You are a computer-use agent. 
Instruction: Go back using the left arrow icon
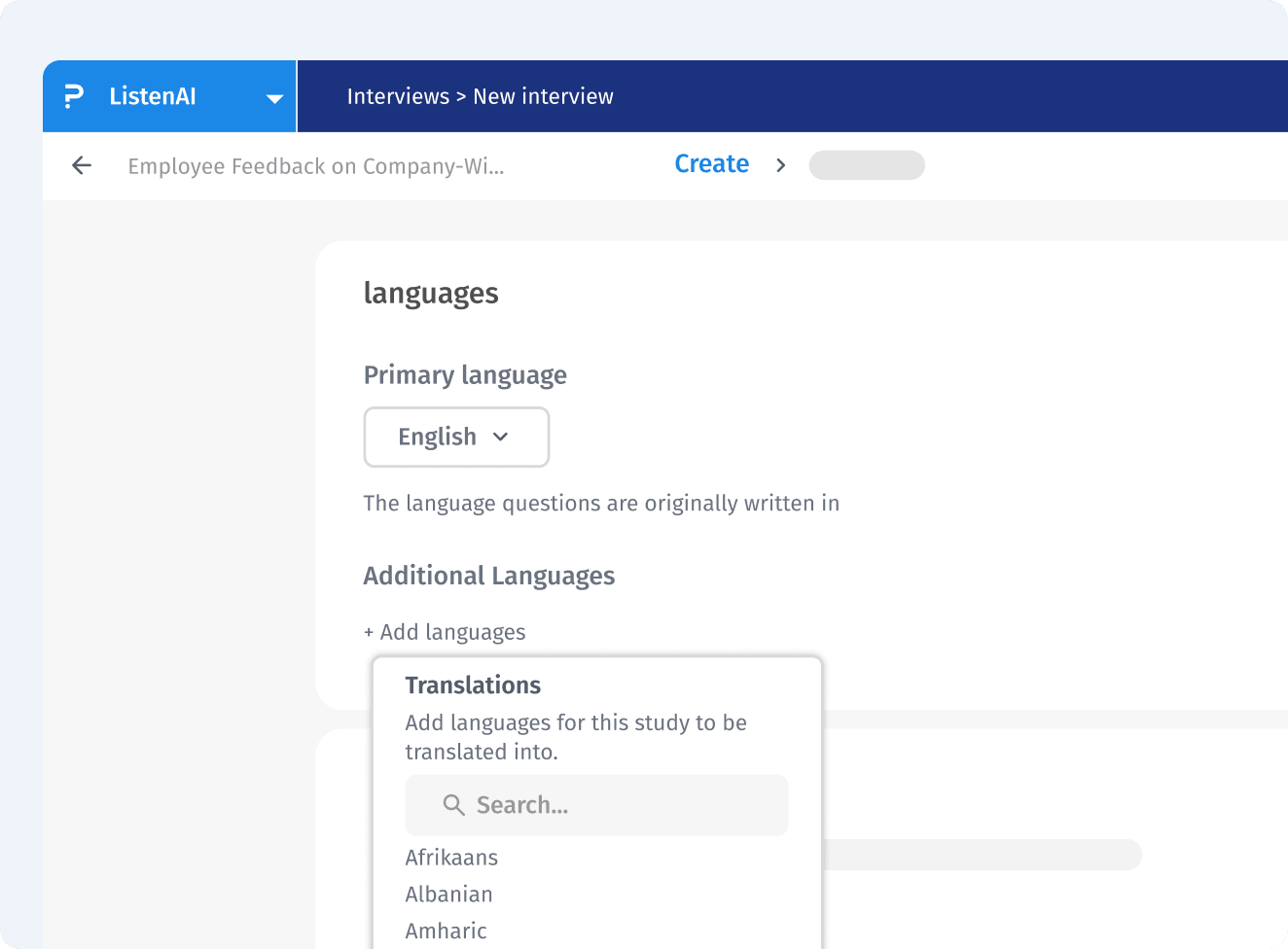point(82,165)
